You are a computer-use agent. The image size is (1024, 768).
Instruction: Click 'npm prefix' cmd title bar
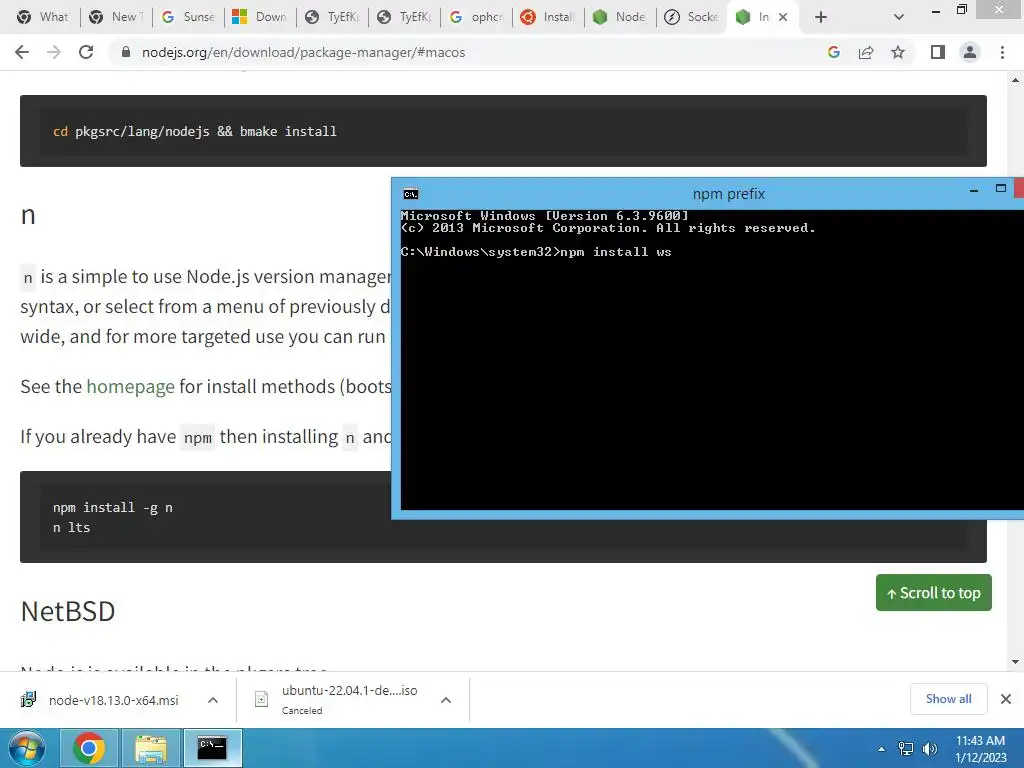729,194
